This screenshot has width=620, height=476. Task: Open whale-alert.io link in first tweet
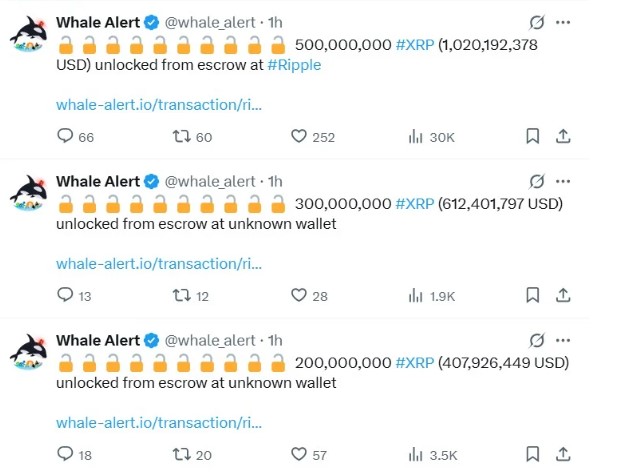coord(159,105)
